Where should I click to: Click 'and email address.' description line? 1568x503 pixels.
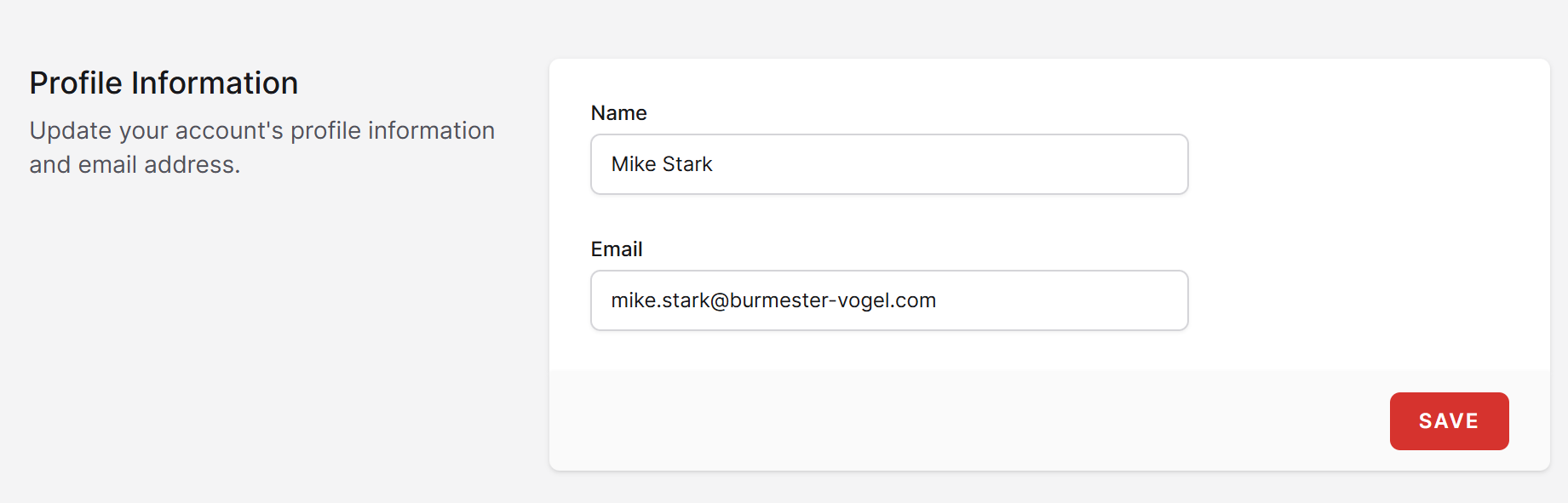[x=135, y=165]
